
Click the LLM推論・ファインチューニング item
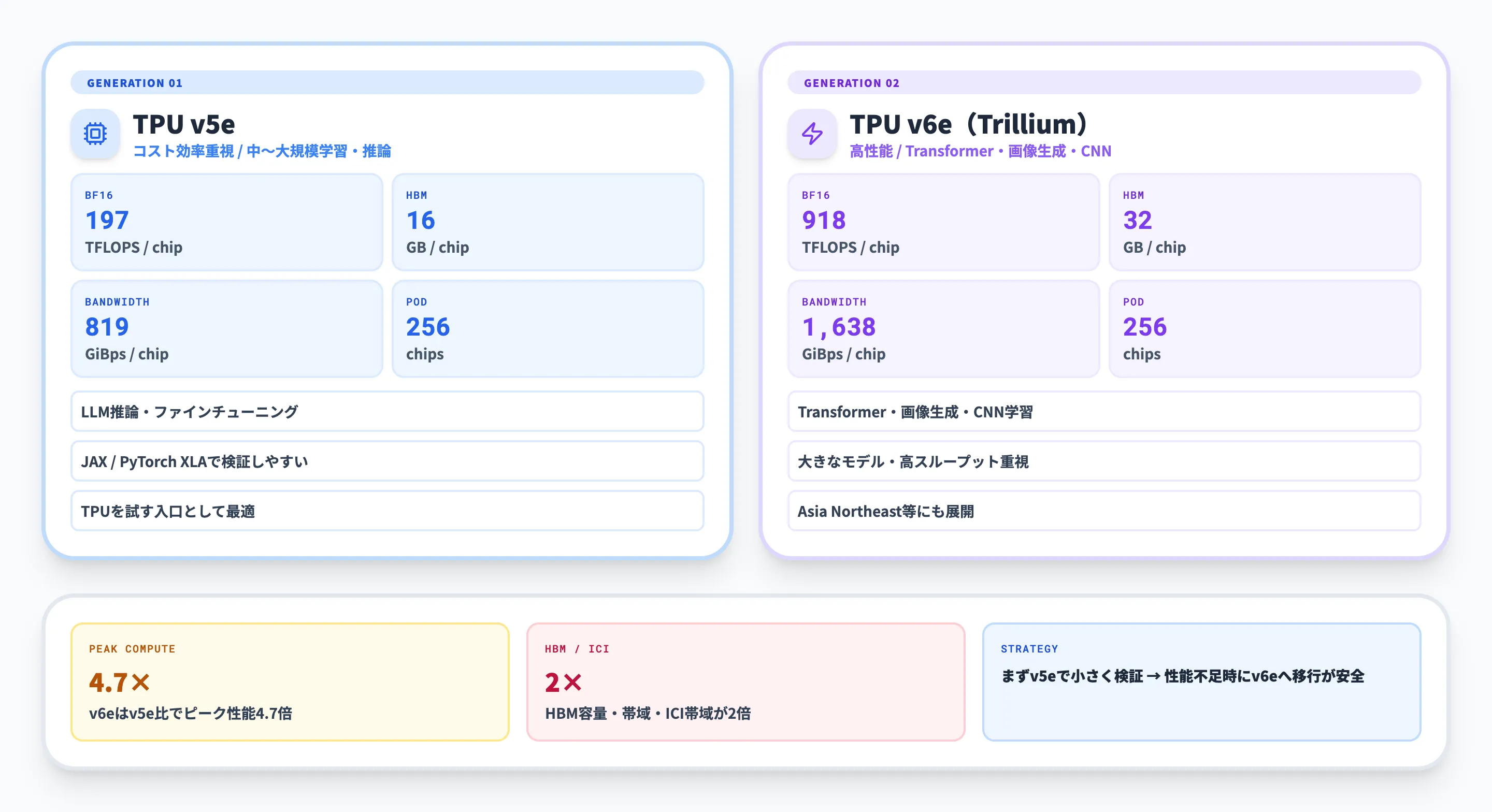(387, 412)
